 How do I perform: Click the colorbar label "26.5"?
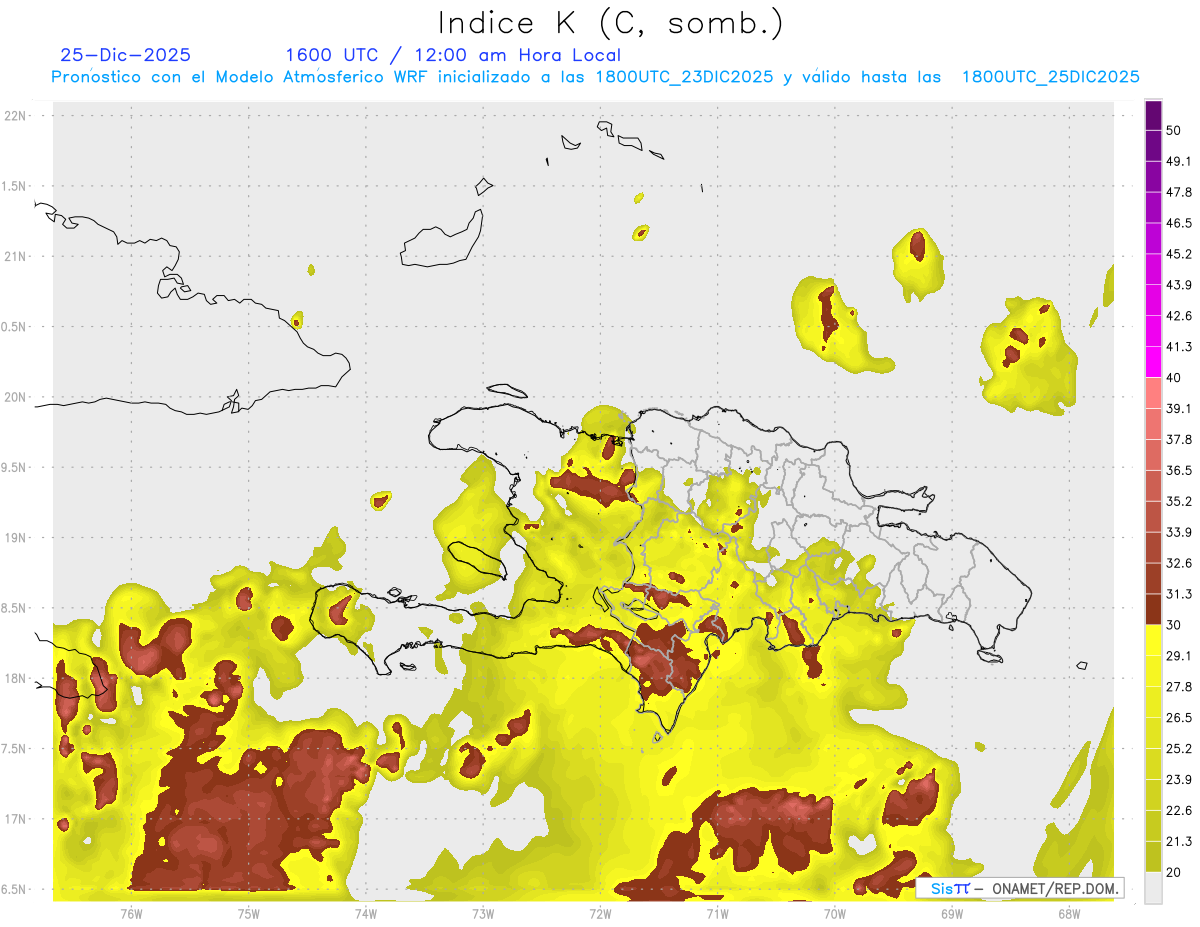(1180, 718)
